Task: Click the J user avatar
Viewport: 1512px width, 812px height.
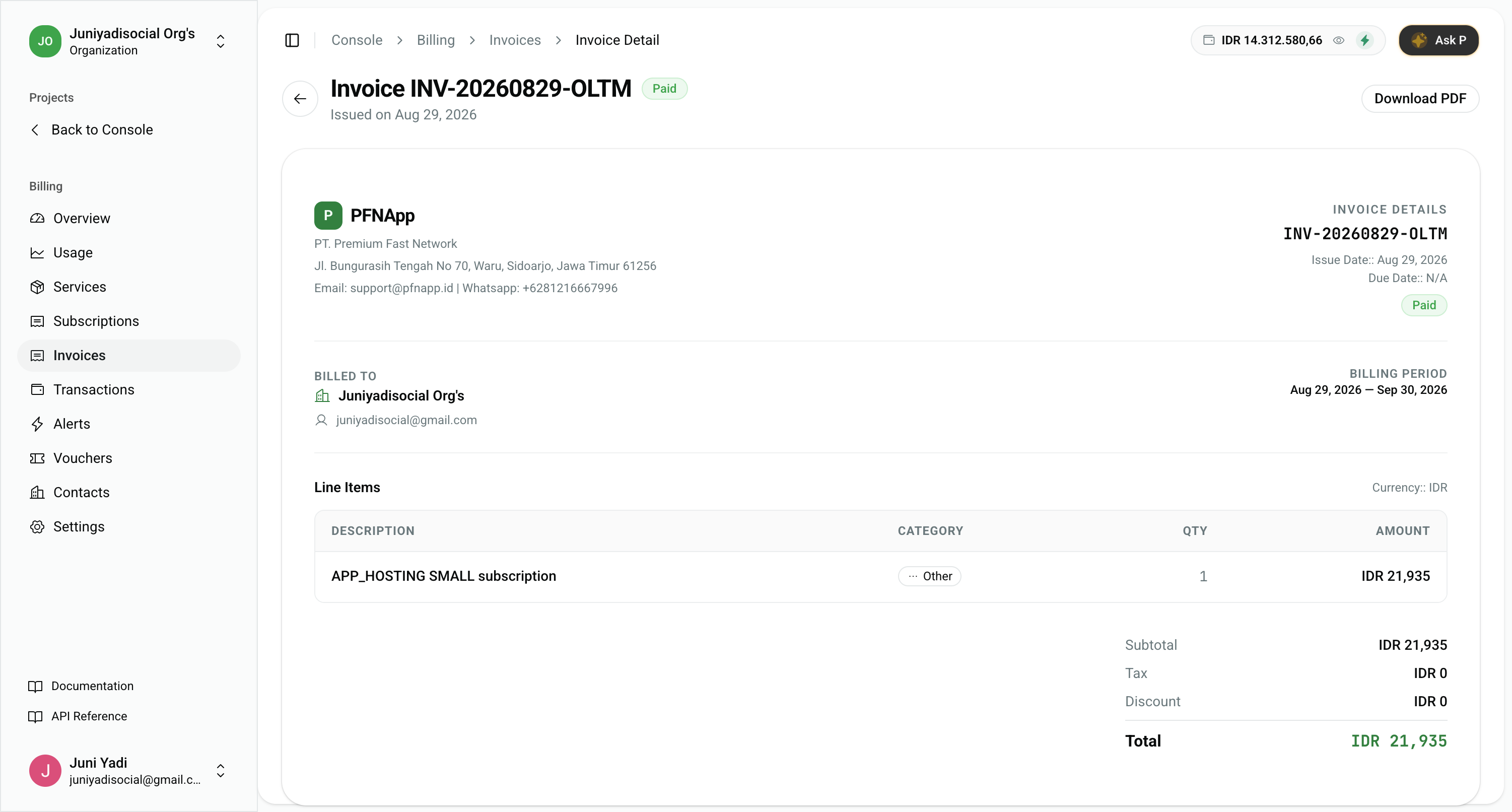Action: tap(45, 770)
